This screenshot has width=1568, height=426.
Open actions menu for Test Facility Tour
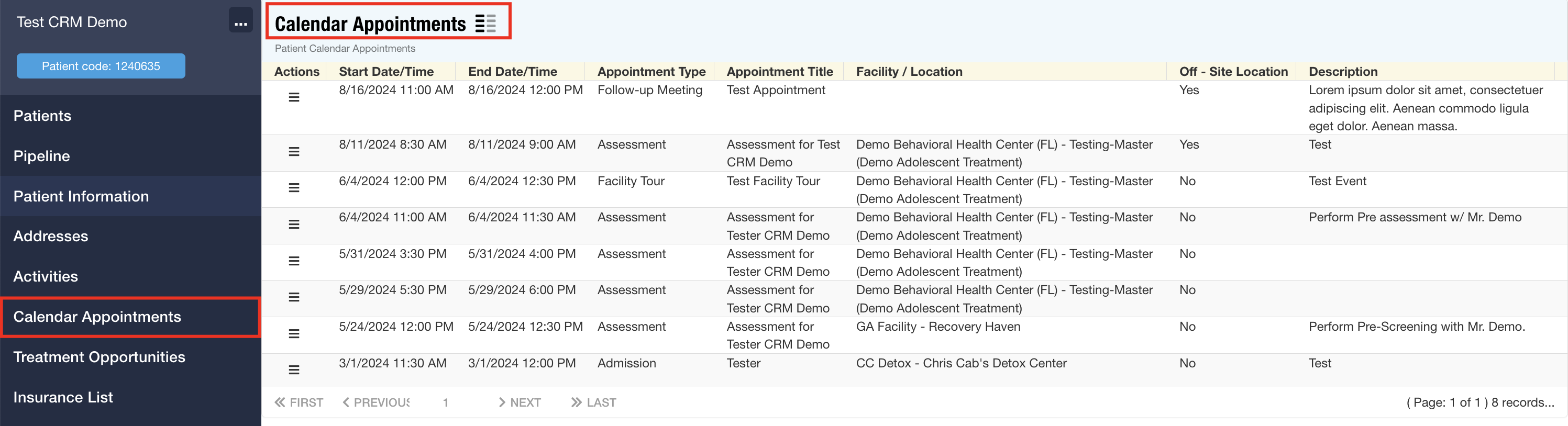(x=294, y=188)
